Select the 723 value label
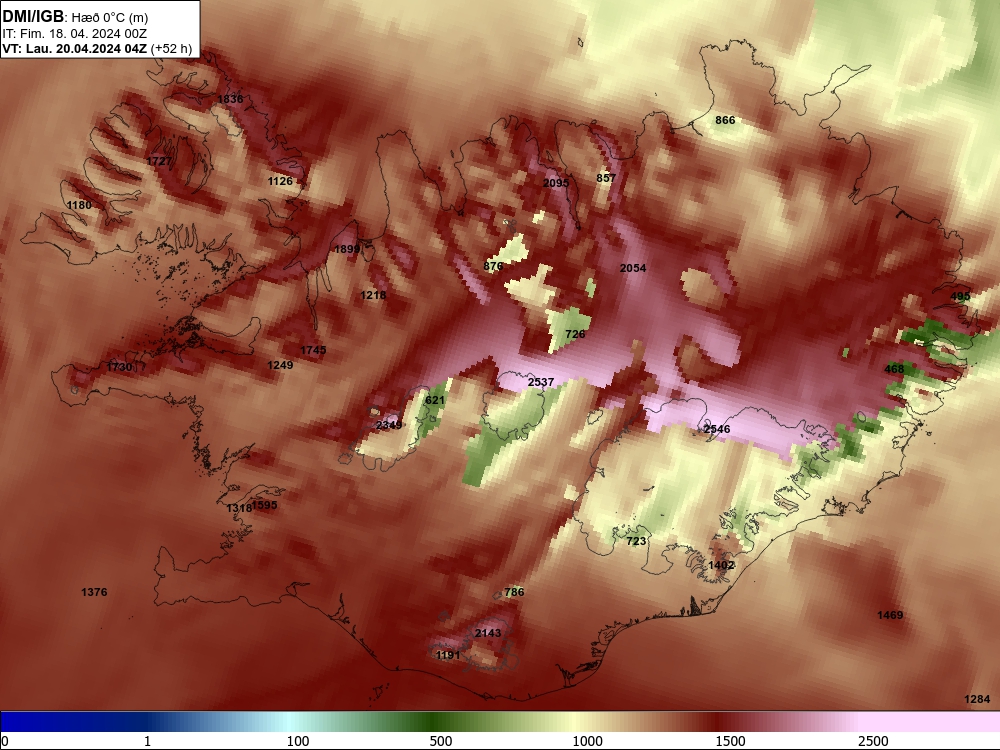Image resolution: width=1000 pixels, height=750 pixels. pos(636,541)
